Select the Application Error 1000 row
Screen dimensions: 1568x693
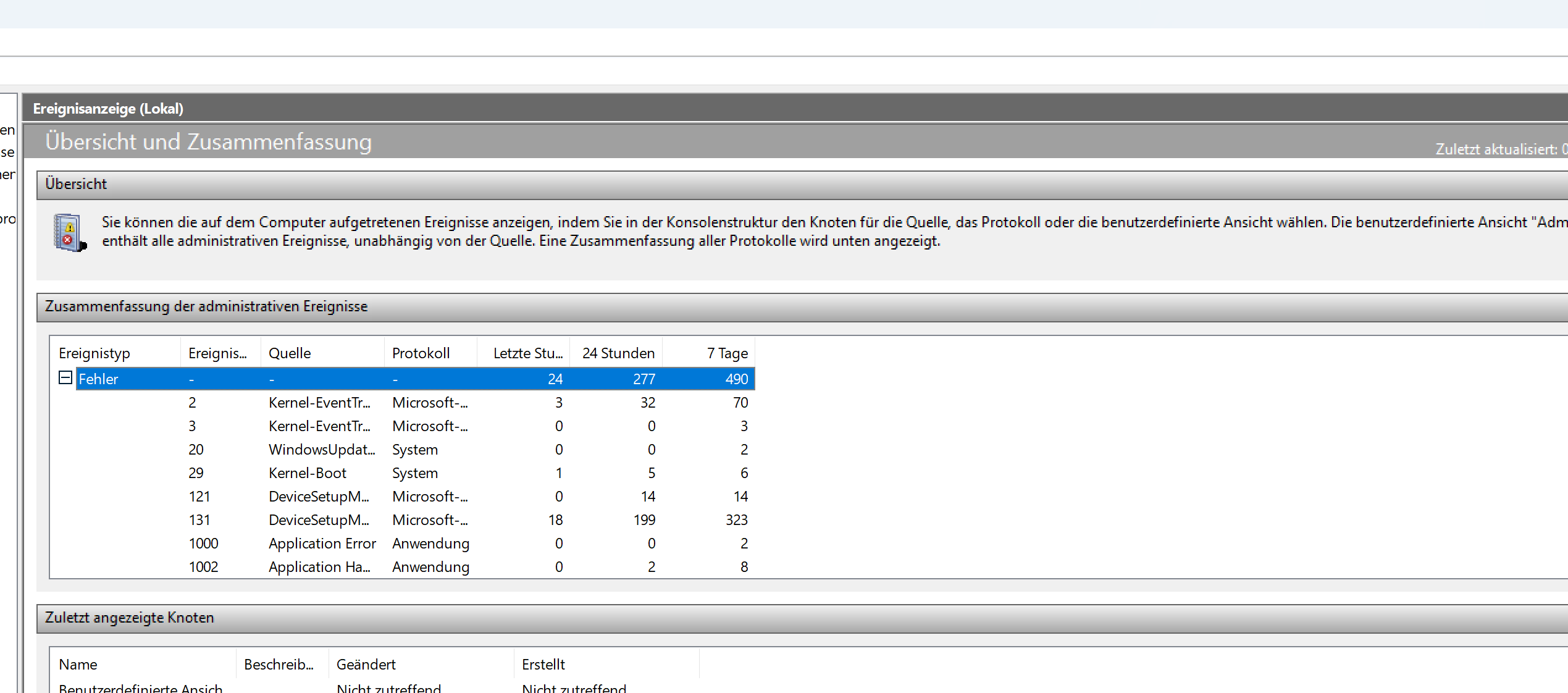point(322,544)
